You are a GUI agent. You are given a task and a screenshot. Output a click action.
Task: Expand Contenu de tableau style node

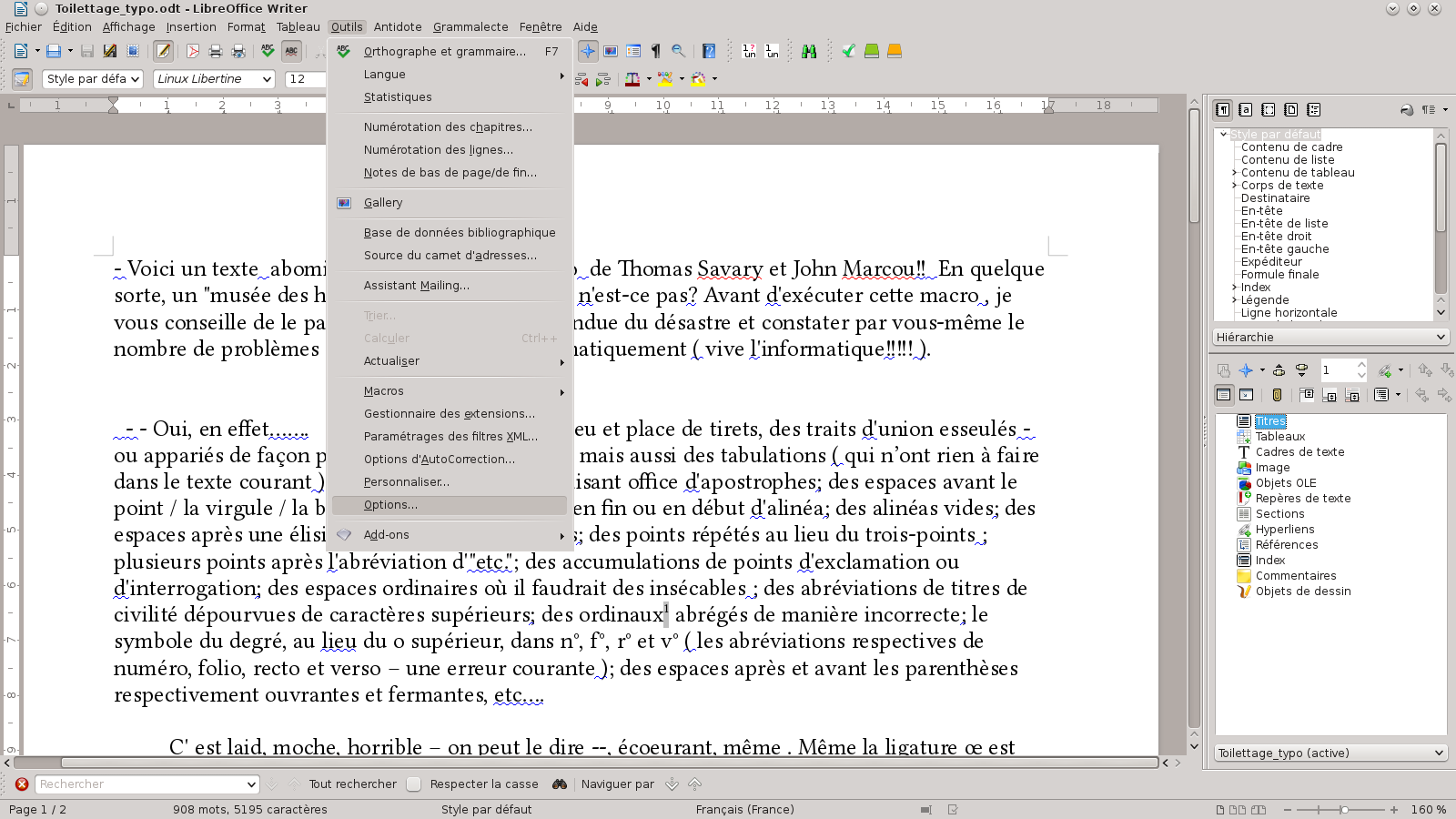point(1235,173)
